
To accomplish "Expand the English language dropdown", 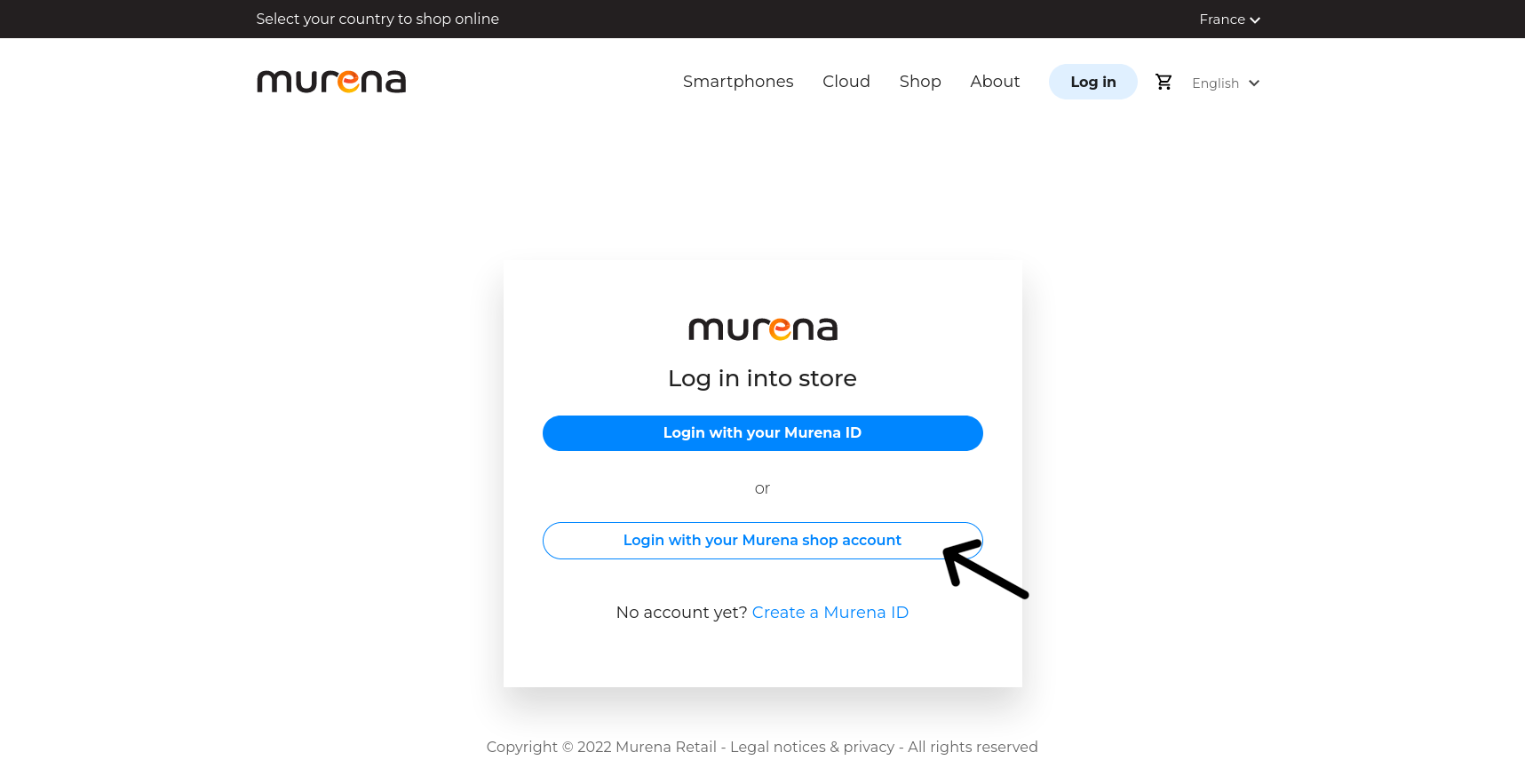I will point(1215,83).
